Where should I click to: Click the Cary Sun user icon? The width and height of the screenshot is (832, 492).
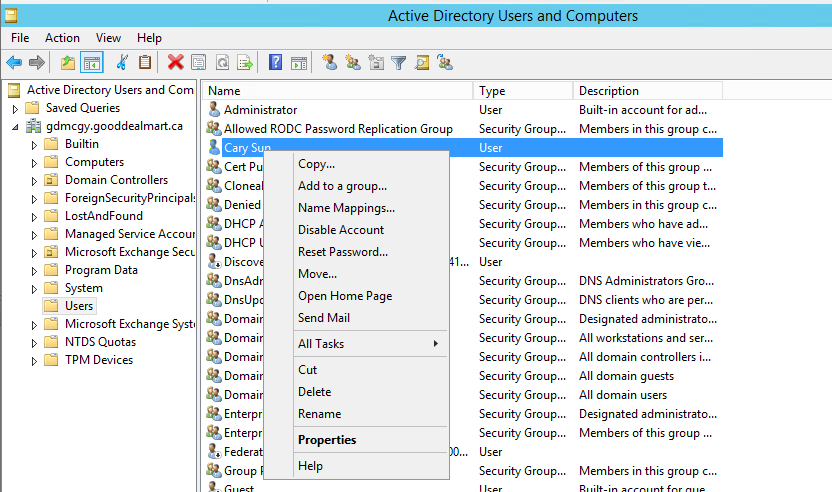(214, 147)
